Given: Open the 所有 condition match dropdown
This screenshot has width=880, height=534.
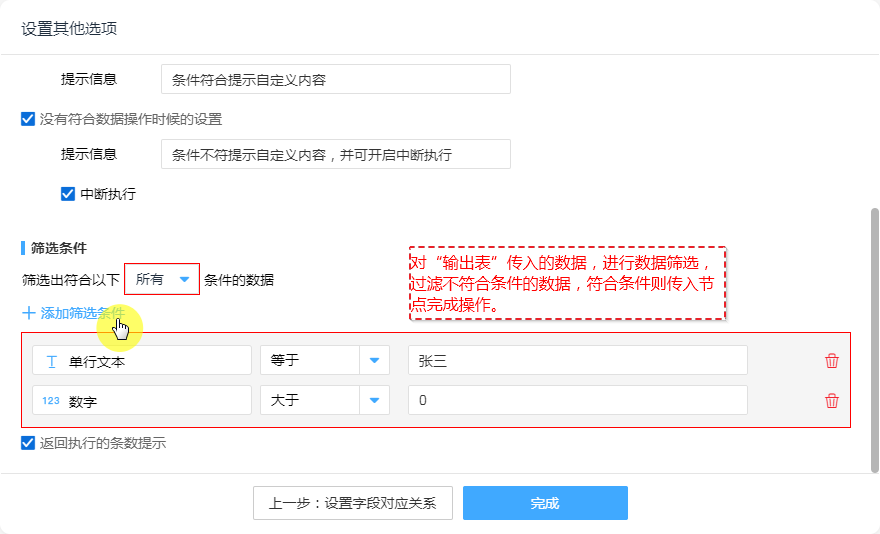Looking at the screenshot, I should (x=162, y=280).
